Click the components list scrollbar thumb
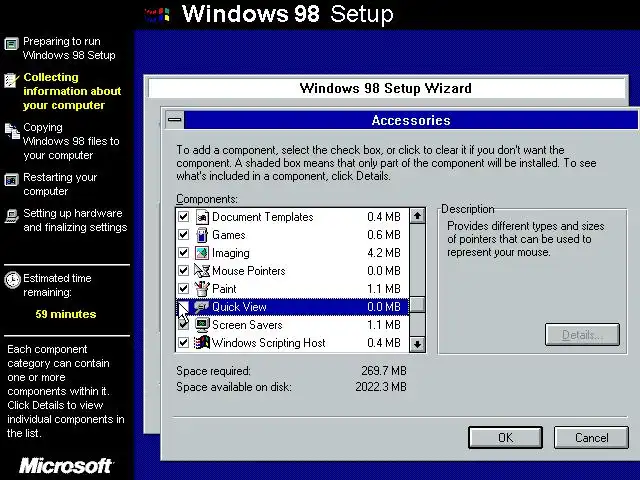This screenshot has height=480, width=640. click(417, 305)
